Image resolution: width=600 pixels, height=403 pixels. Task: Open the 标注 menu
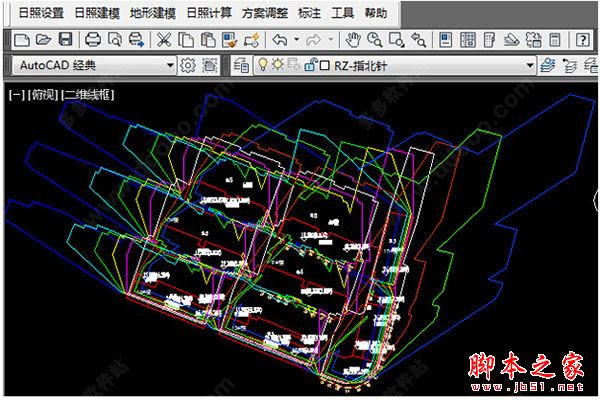[x=309, y=13]
